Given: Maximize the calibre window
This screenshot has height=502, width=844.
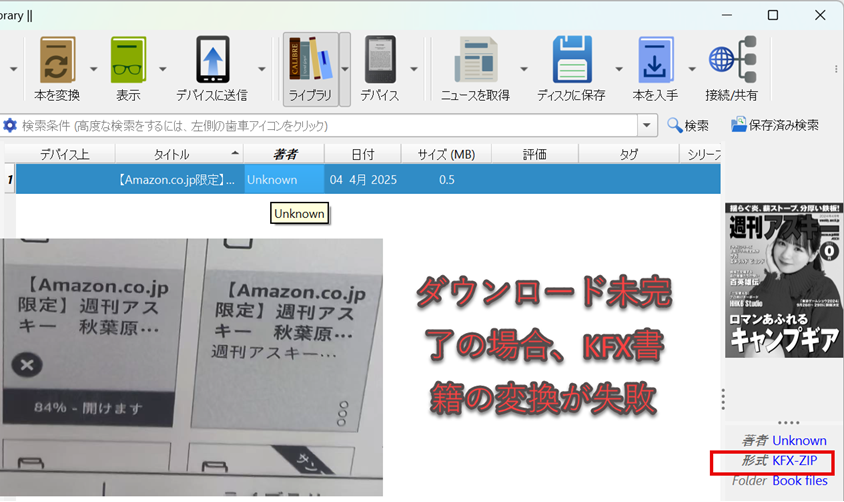Looking at the screenshot, I should pyautogui.click(x=773, y=15).
